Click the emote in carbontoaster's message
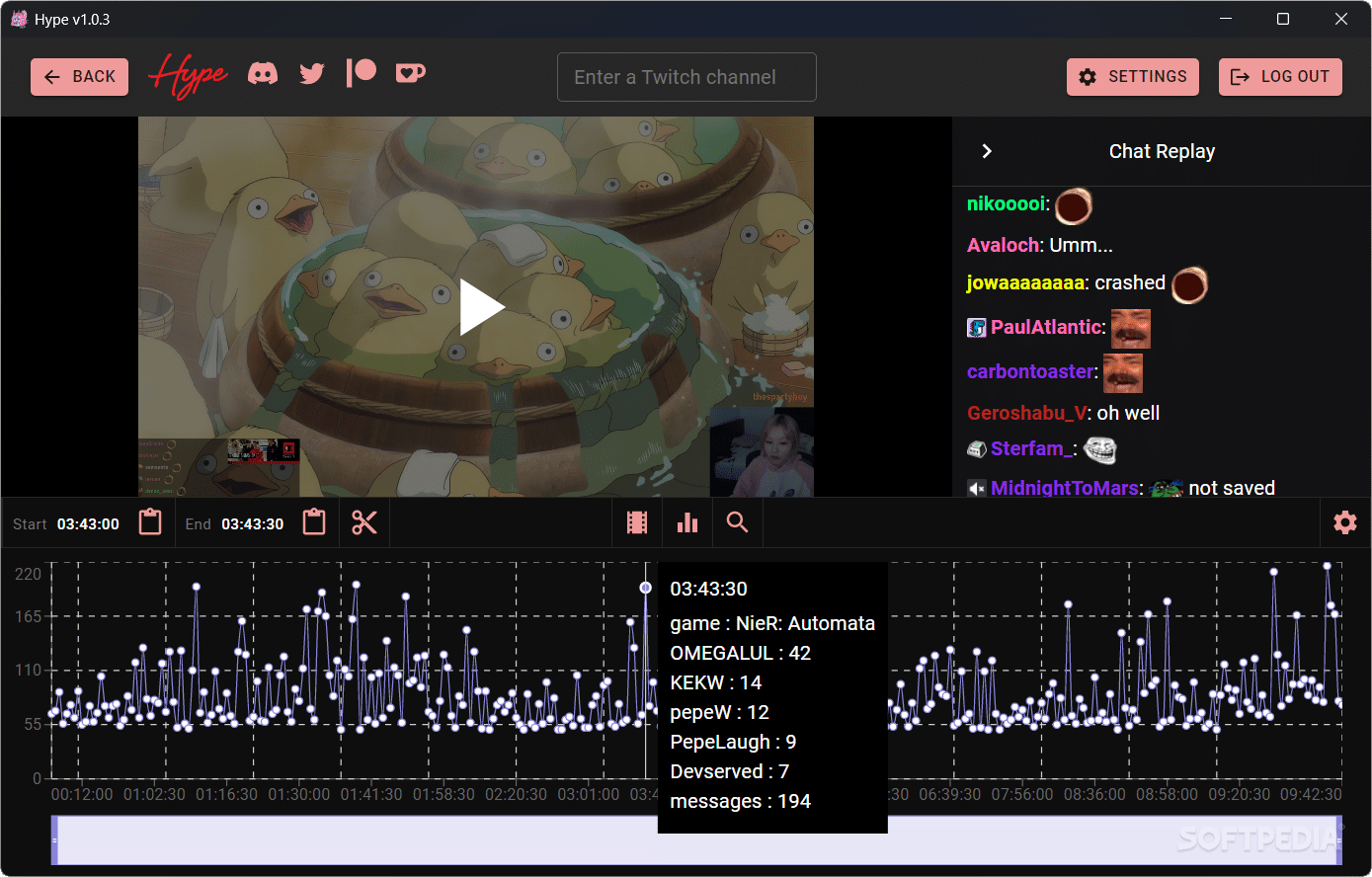The width and height of the screenshot is (1372, 877). click(1122, 372)
